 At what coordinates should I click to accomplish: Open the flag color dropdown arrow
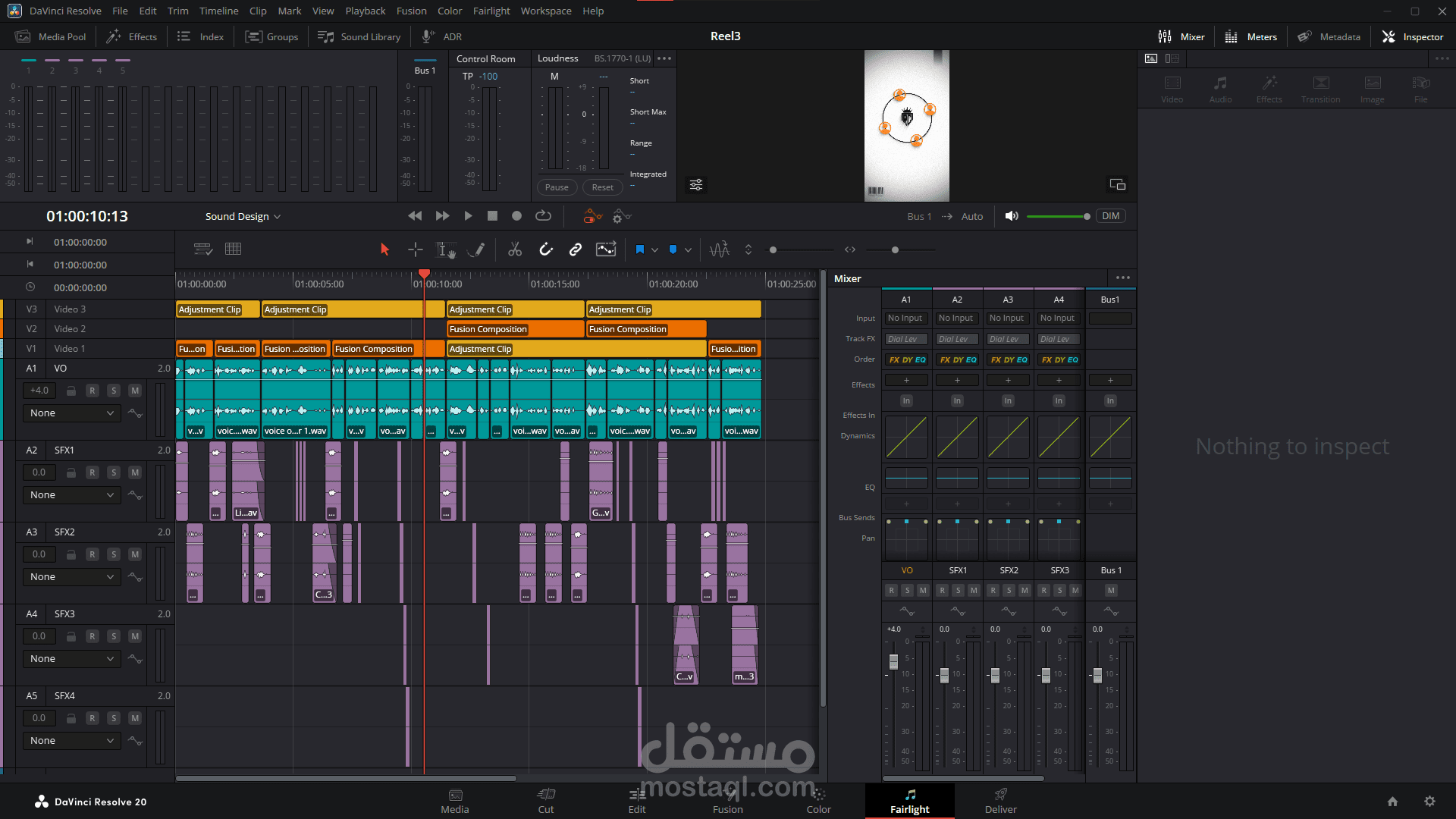654,249
